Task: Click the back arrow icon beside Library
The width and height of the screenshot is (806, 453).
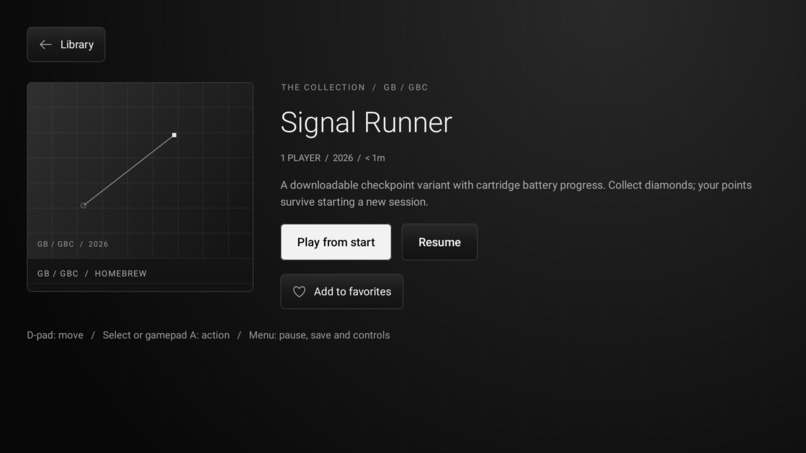Action: click(x=45, y=45)
